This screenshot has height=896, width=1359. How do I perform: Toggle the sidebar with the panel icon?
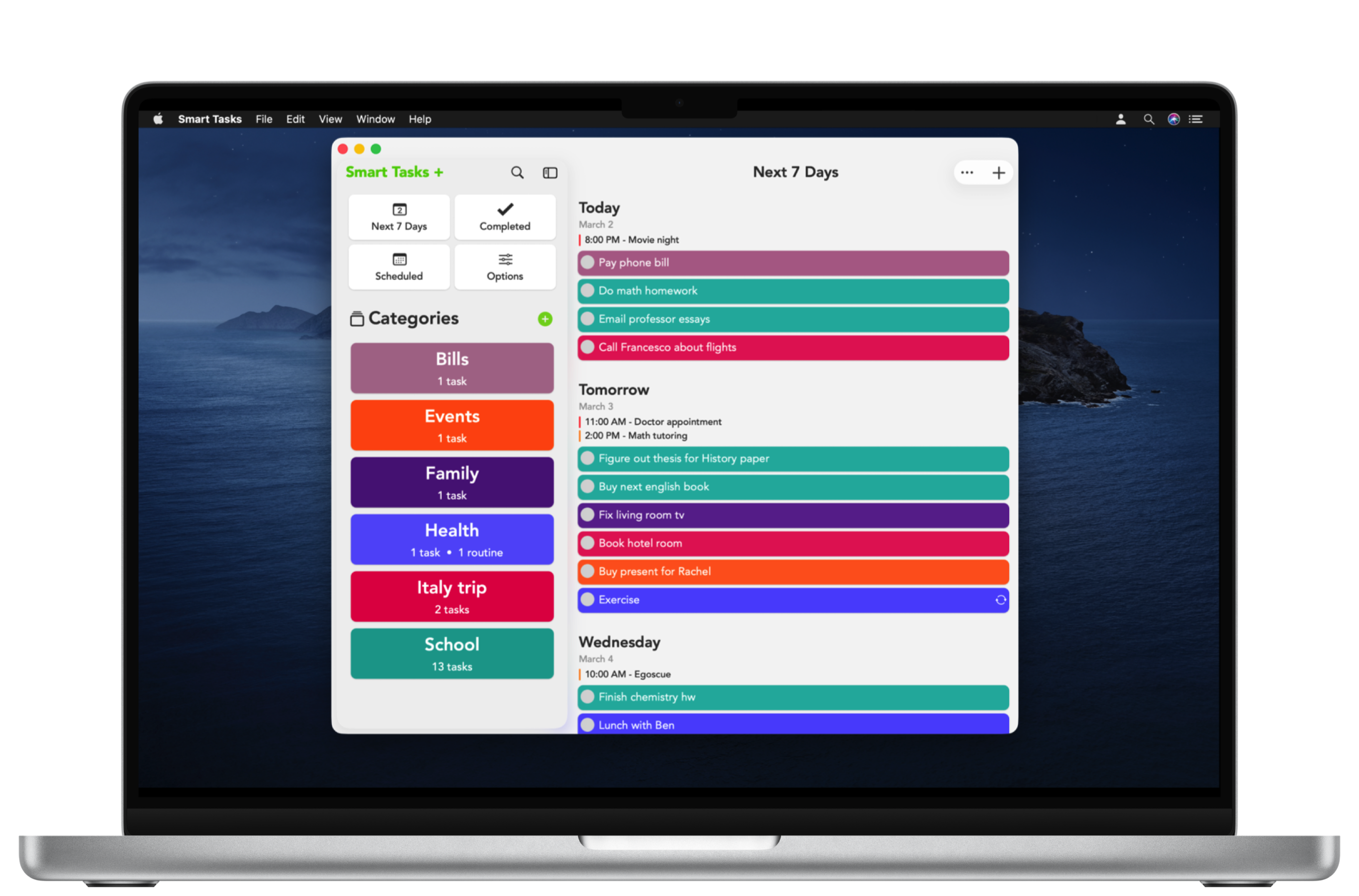(x=549, y=173)
